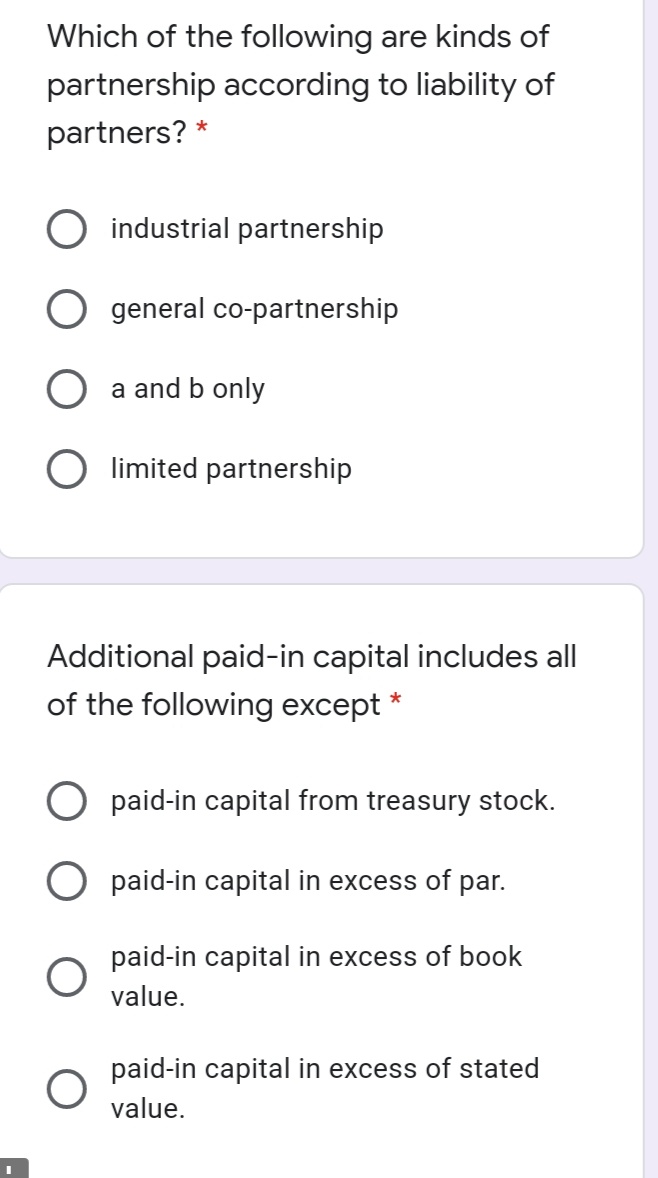
Task: Choose radio for 'paid-in capital in excess of par'
Action: [x=66, y=882]
